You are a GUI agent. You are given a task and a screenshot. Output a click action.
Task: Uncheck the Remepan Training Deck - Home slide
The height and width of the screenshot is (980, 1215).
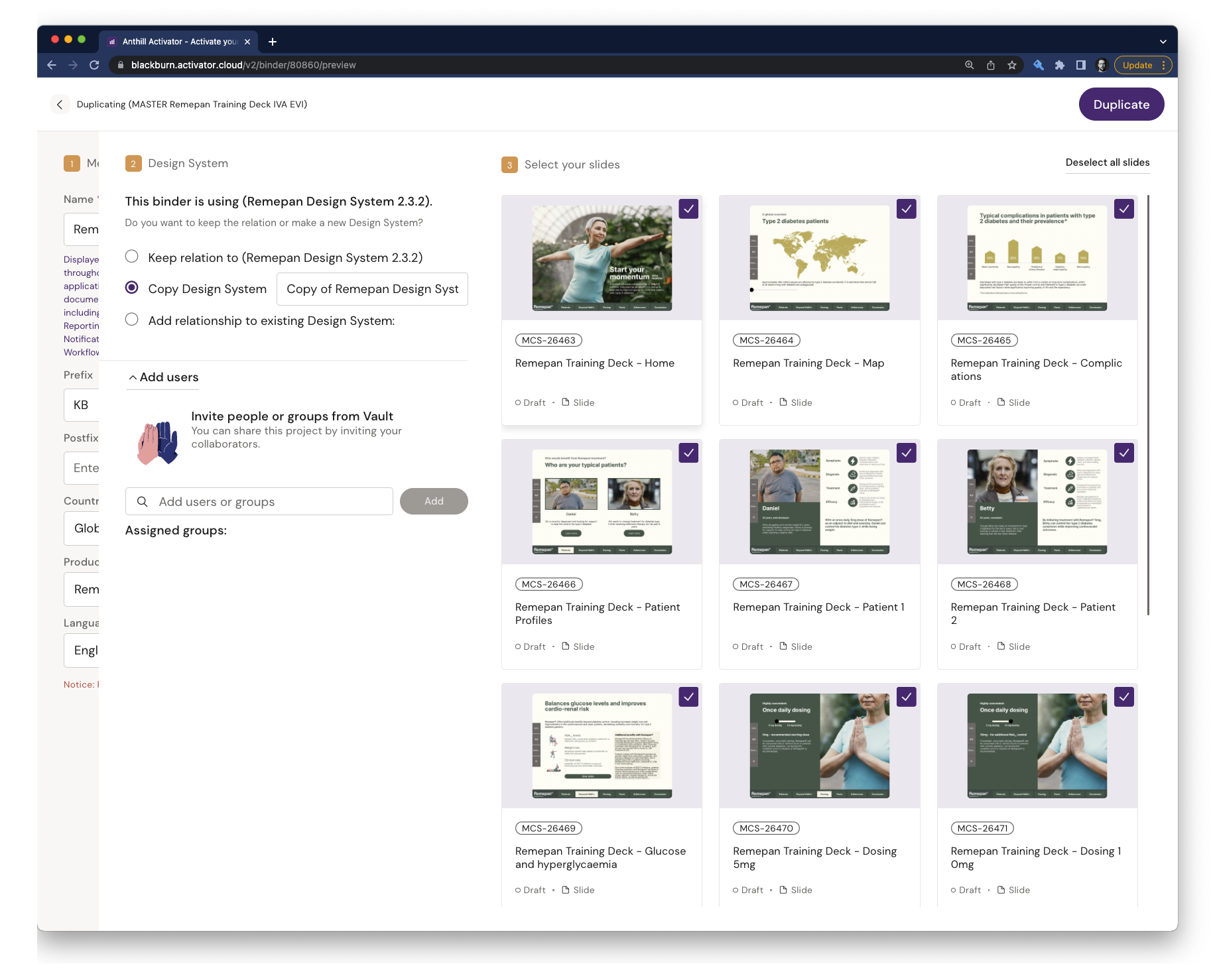688,209
